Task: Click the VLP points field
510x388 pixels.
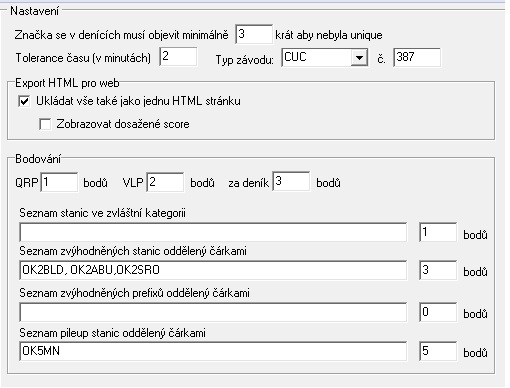Action: [x=165, y=182]
